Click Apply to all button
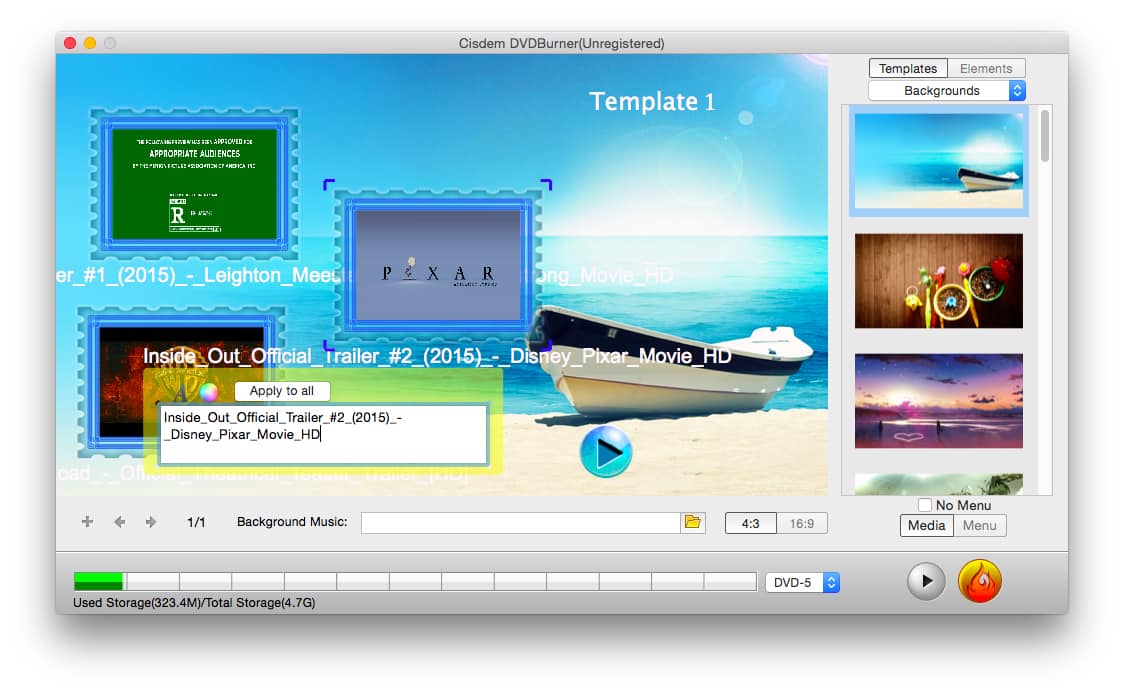Image resolution: width=1124 pixels, height=694 pixels. pos(282,391)
